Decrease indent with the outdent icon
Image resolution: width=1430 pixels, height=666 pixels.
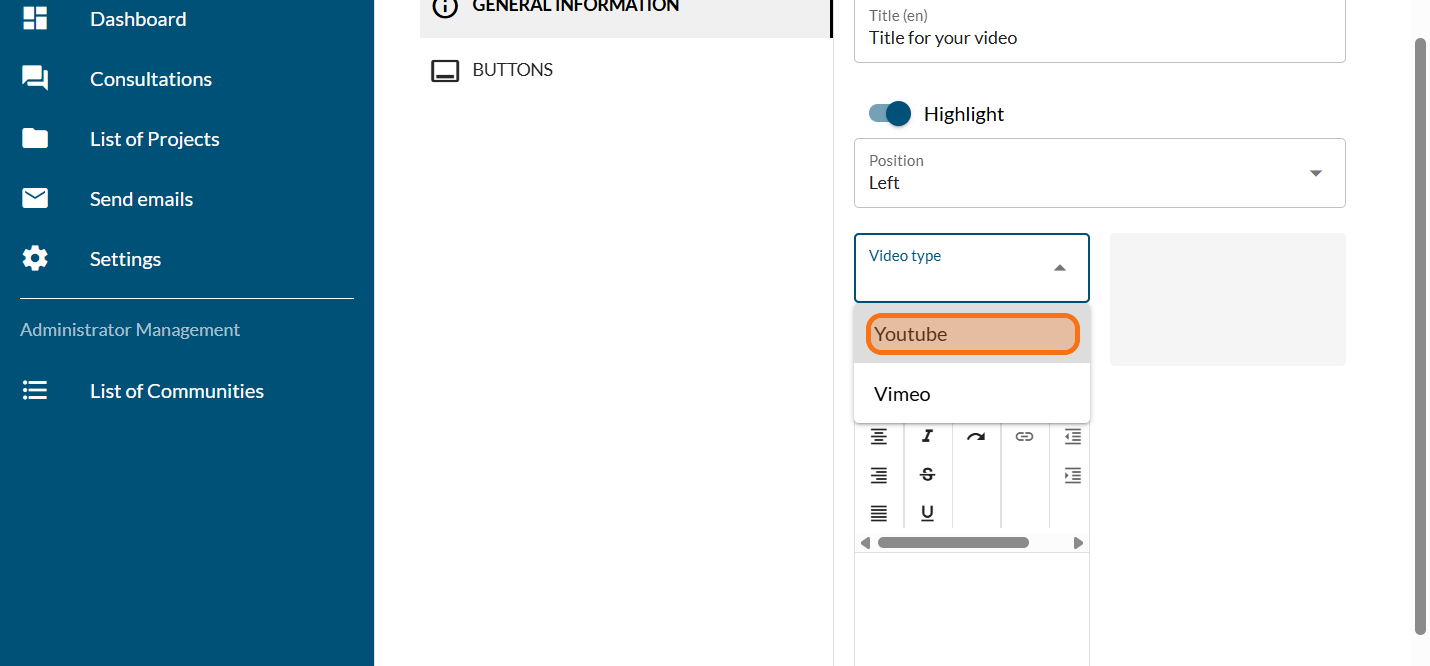pyautogui.click(x=1072, y=437)
